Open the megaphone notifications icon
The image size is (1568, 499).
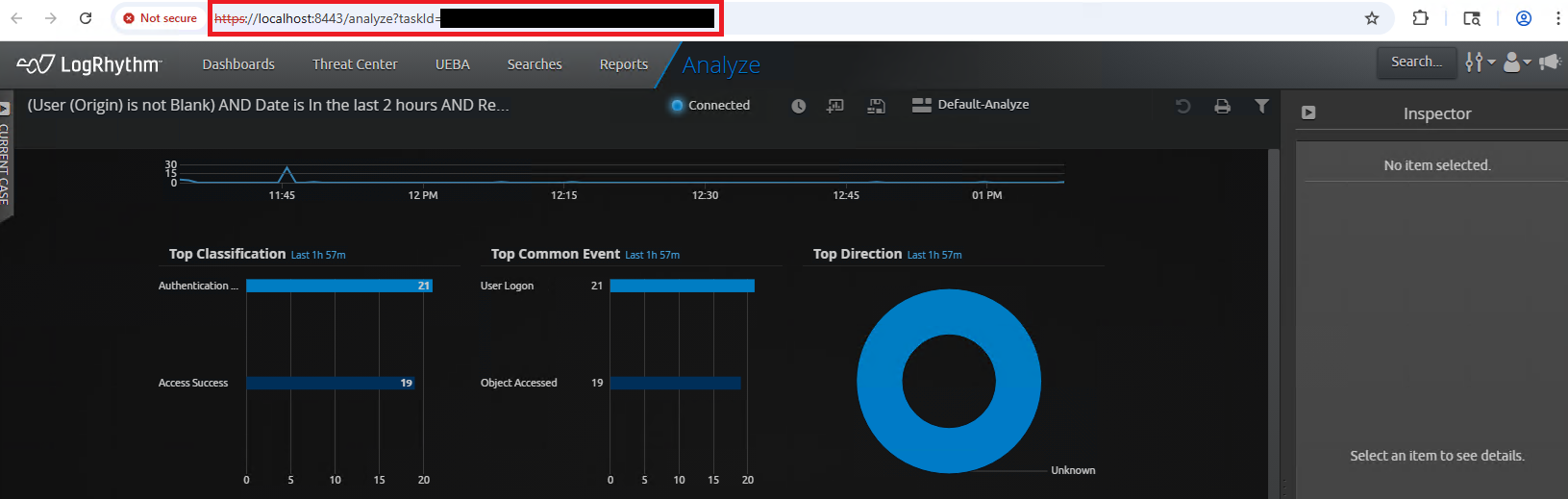pyautogui.click(x=1549, y=62)
